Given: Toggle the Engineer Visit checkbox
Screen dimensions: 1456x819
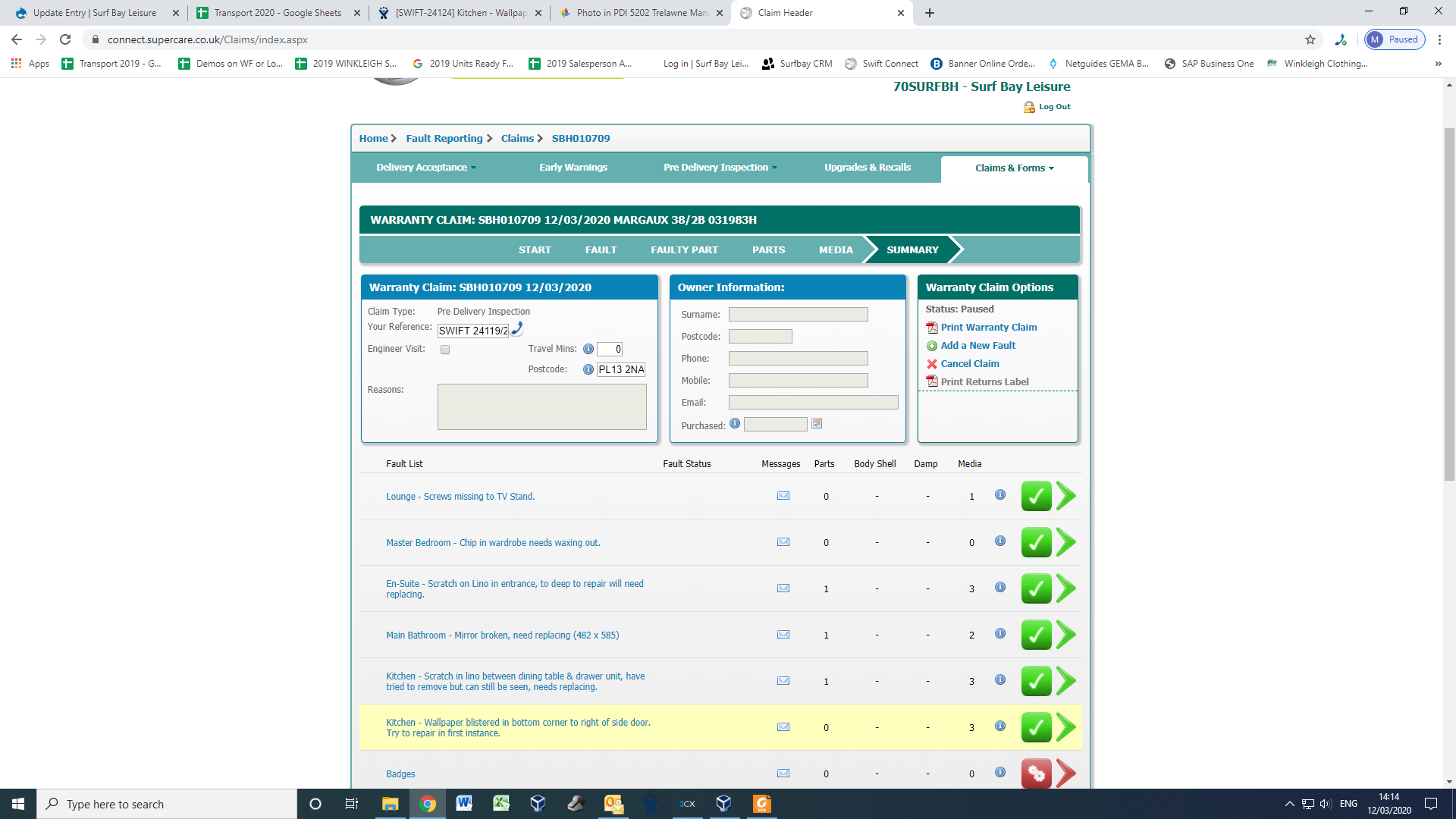Looking at the screenshot, I should click(x=445, y=350).
